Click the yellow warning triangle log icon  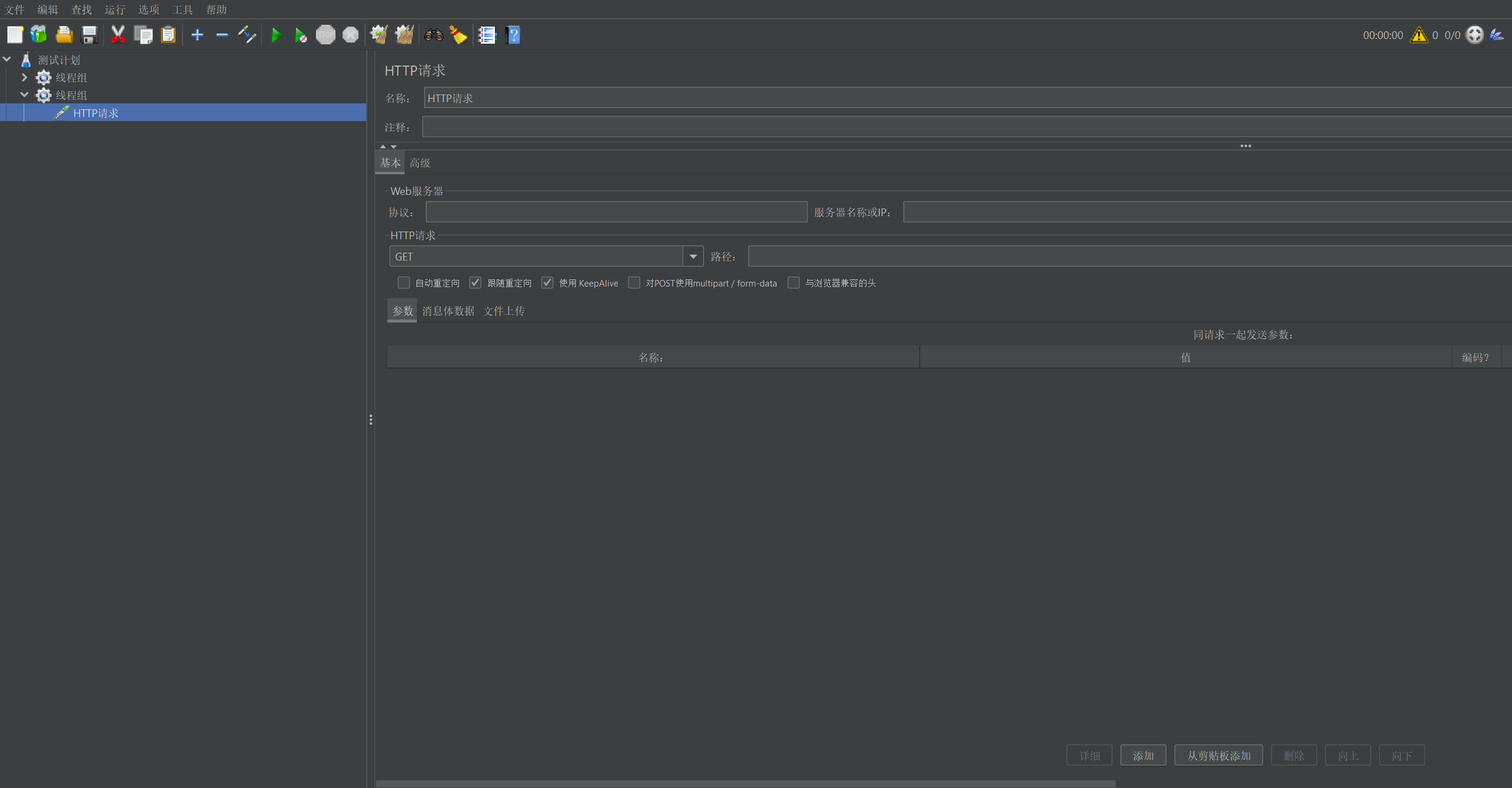[x=1419, y=35]
